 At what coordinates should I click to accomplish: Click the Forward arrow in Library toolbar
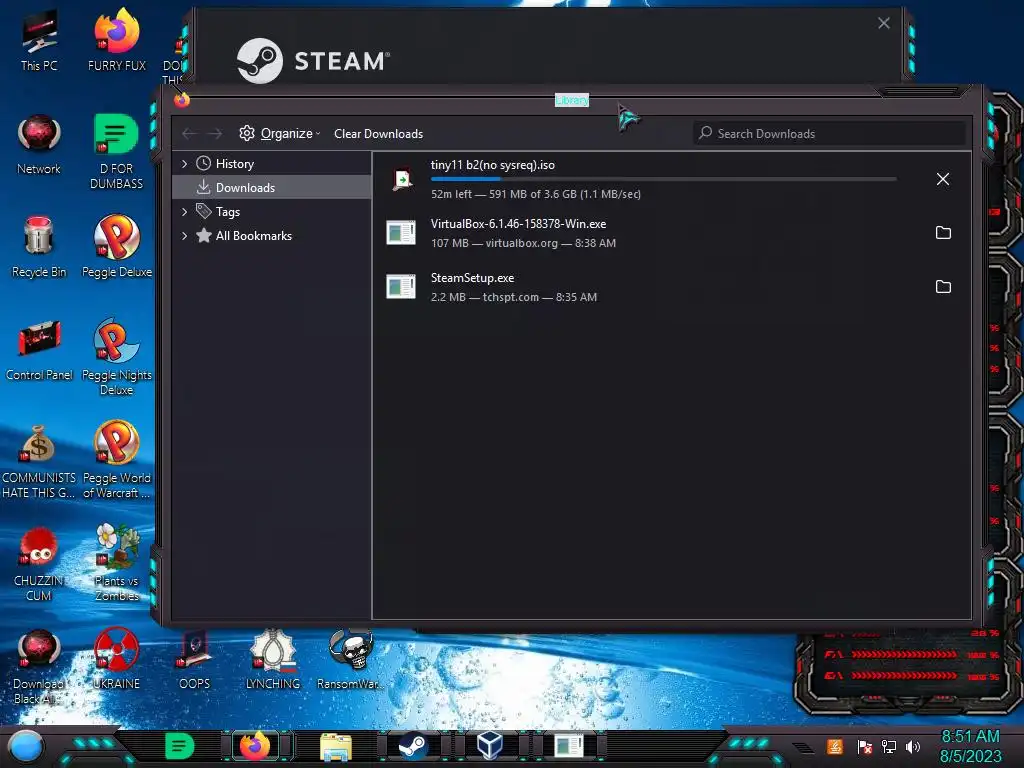(214, 134)
